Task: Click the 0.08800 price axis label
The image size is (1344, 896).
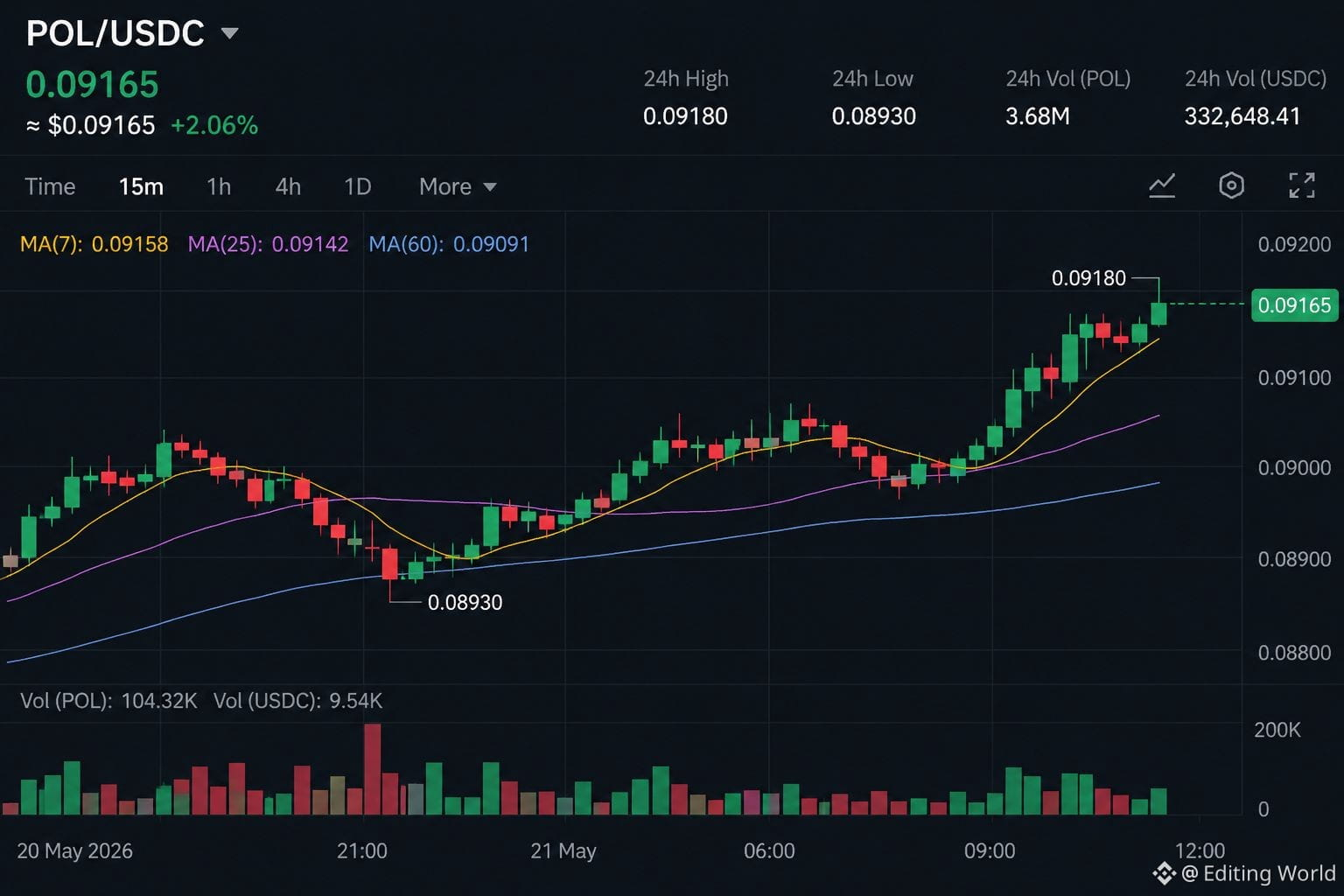Action: tap(1294, 653)
